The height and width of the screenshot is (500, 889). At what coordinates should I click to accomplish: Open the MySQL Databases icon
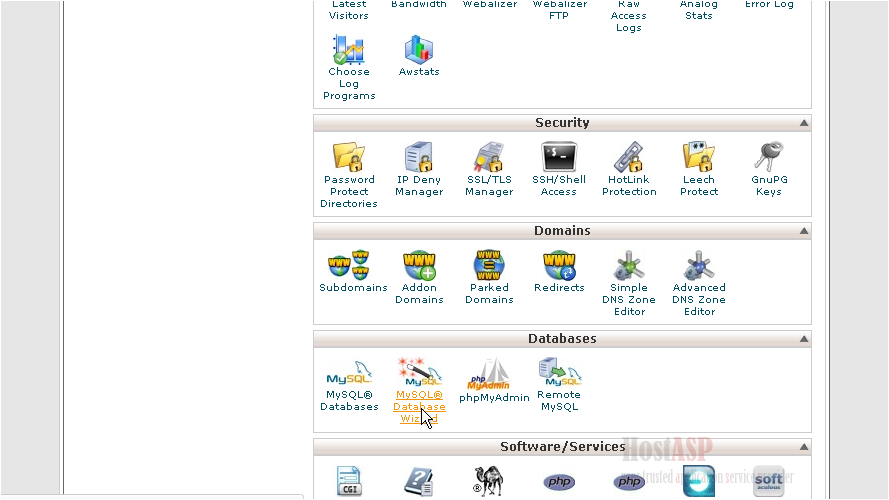pyautogui.click(x=349, y=374)
